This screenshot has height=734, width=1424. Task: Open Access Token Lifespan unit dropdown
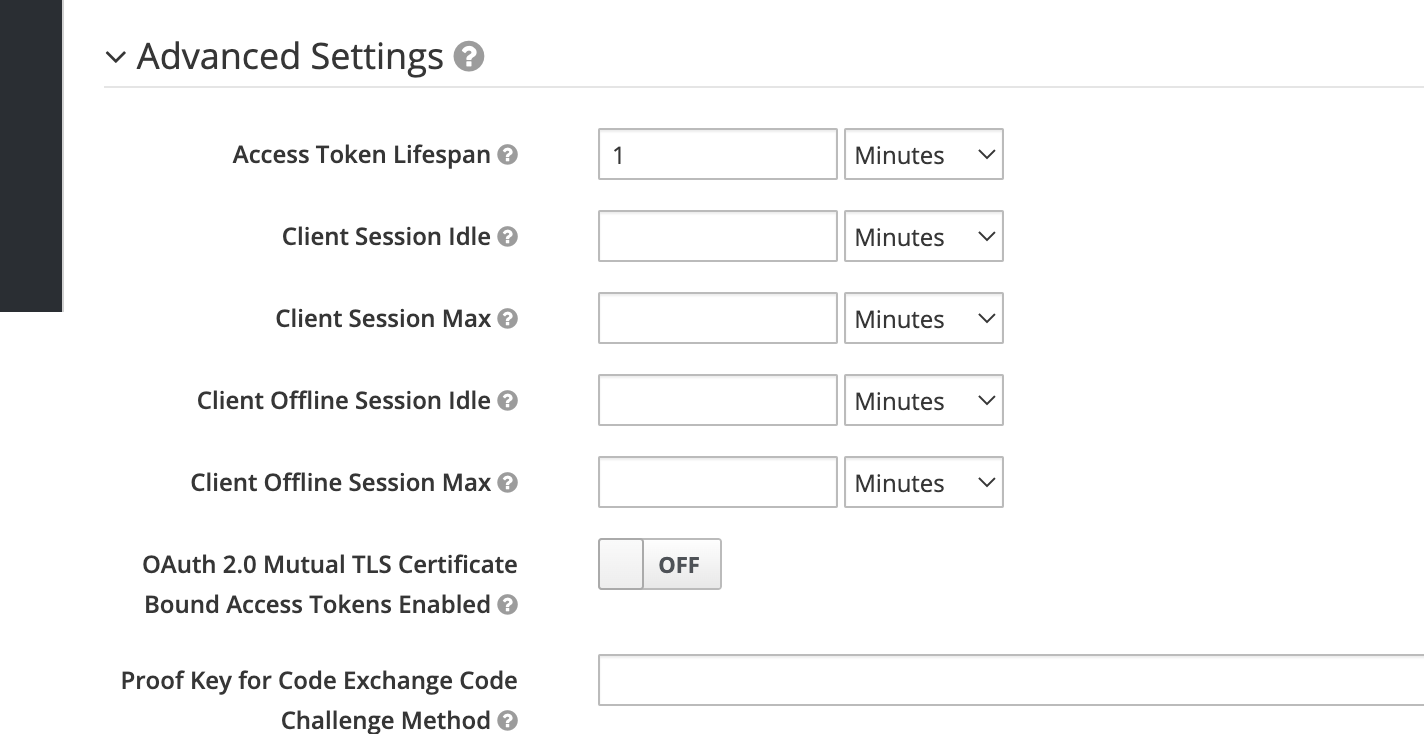point(924,155)
